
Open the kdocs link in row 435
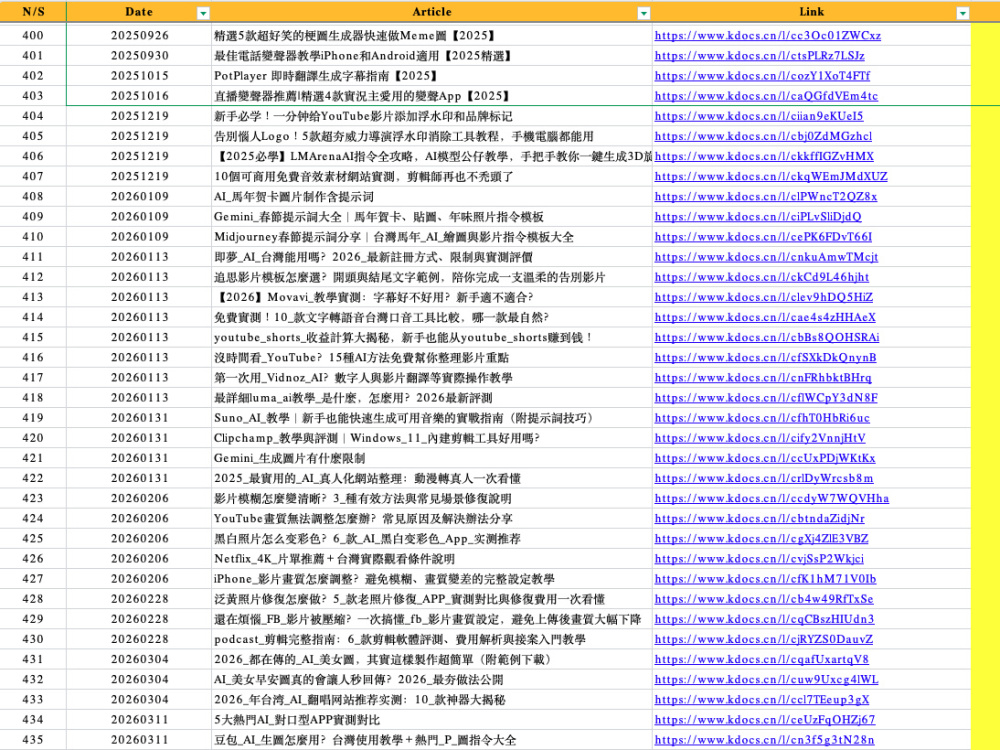pyautogui.click(x=764, y=740)
